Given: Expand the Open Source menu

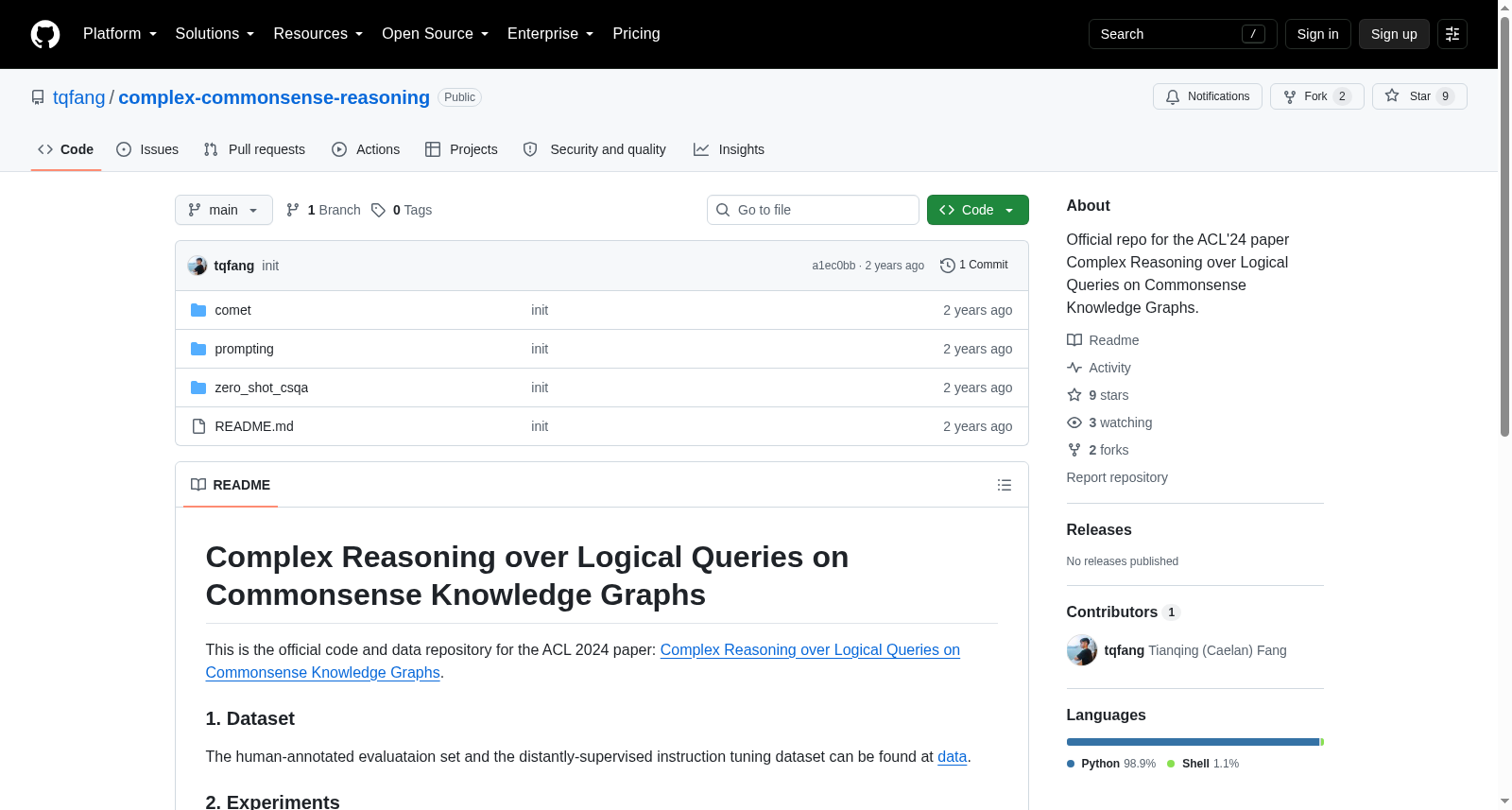Looking at the screenshot, I should pyautogui.click(x=436, y=34).
